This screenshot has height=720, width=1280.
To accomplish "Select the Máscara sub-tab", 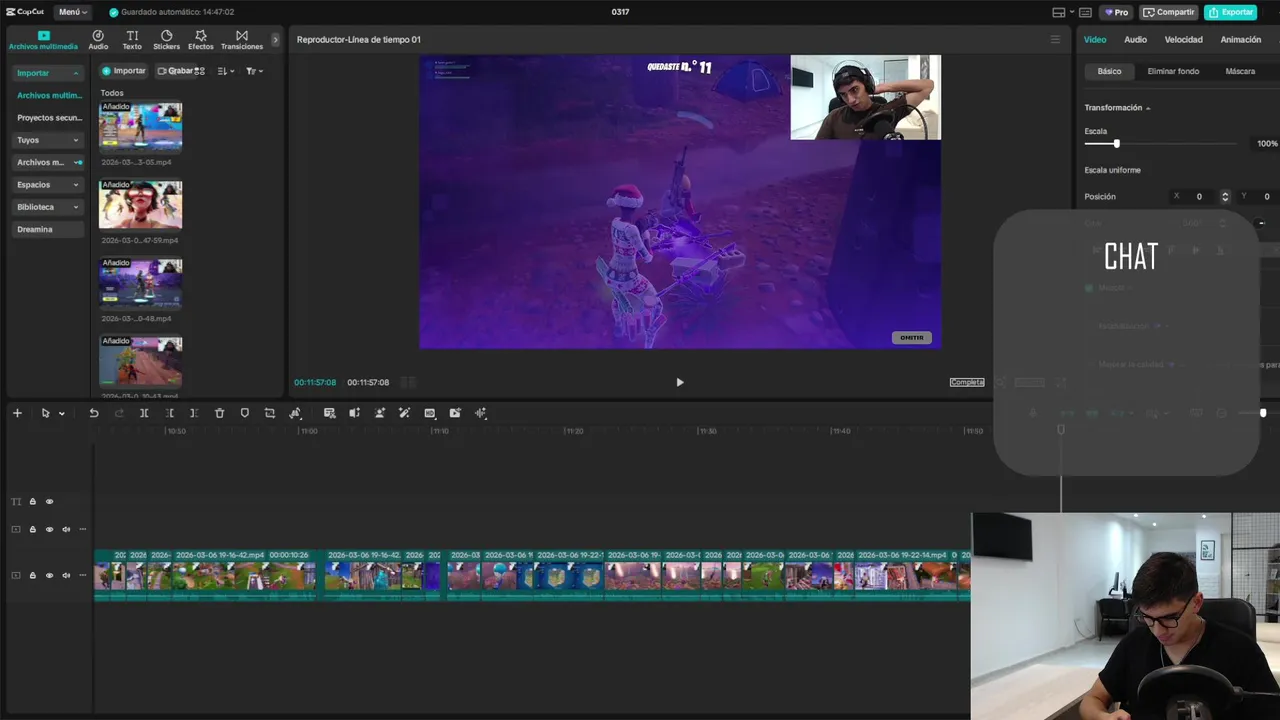I will (1240, 71).
